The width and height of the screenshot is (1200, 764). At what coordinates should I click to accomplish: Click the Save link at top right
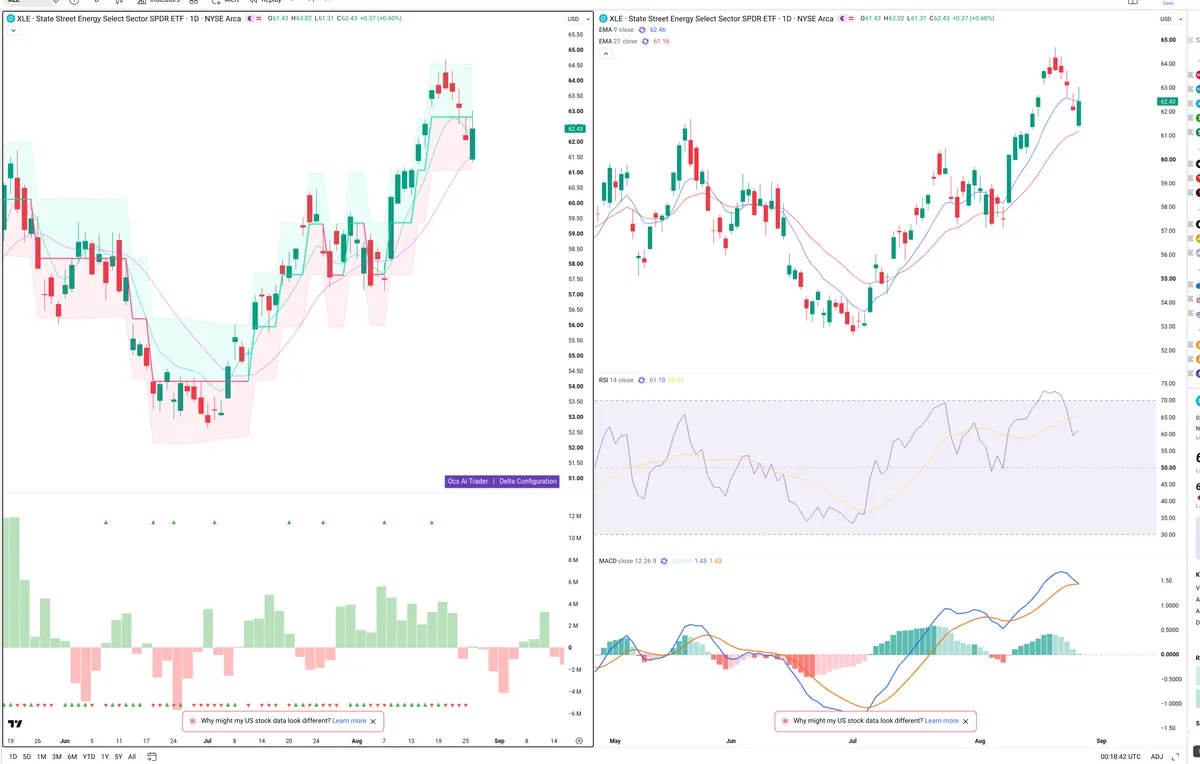[1168, 3]
